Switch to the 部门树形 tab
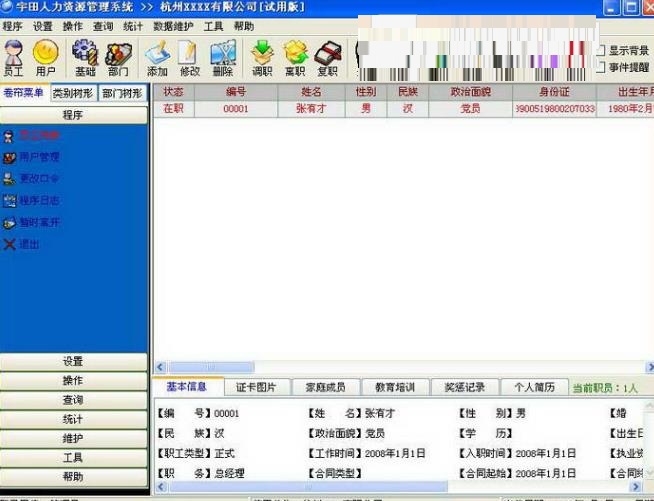The height and width of the screenshot is (501, 654). pos(123,93)
